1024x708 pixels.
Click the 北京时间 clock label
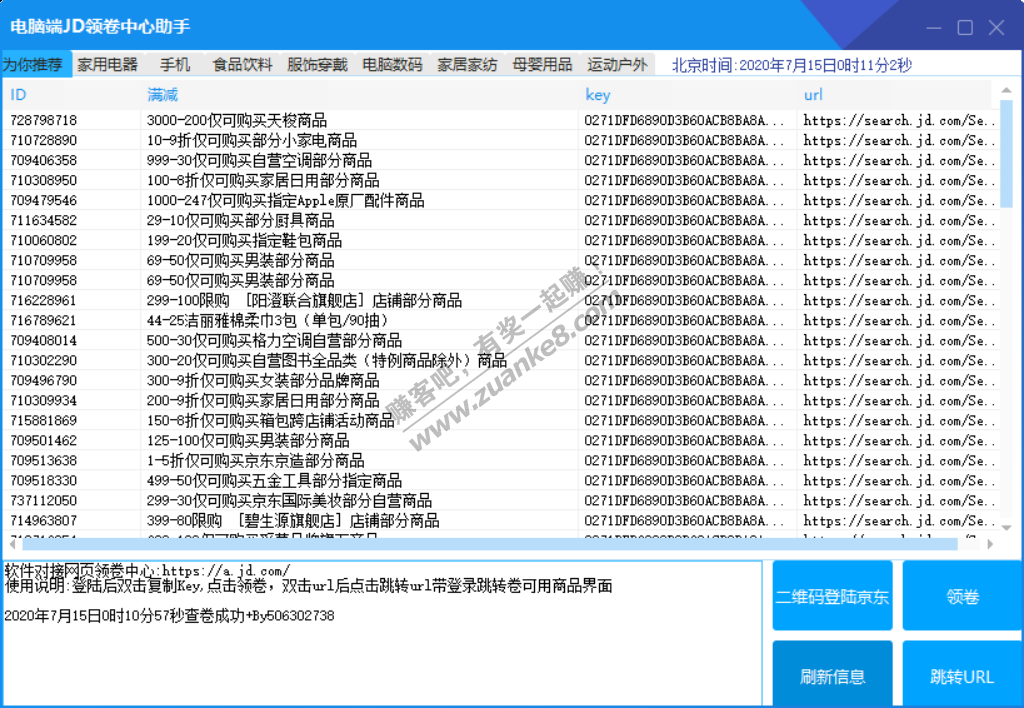pyautogui.click(x=792, y=65)
